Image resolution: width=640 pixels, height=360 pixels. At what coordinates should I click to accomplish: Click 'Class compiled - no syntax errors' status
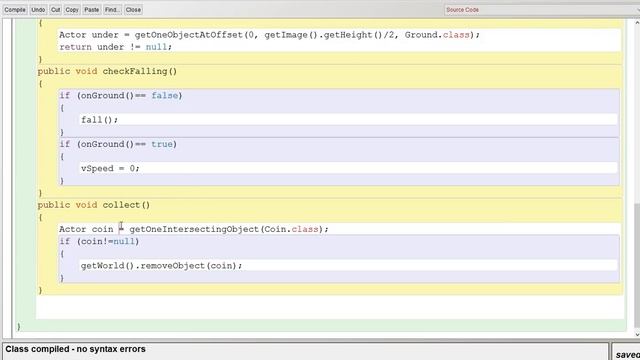click(x=76, y=349)
